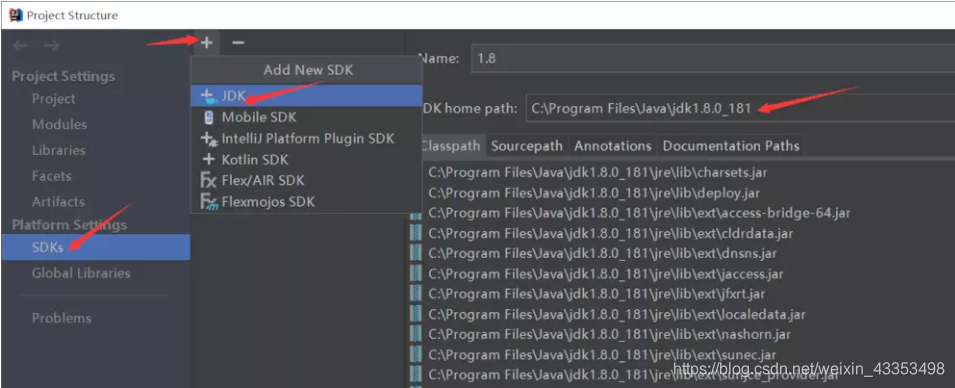Switch to the Annotations tab
The width and height of the screenshot is (955, 388).
tap(613, 146)
